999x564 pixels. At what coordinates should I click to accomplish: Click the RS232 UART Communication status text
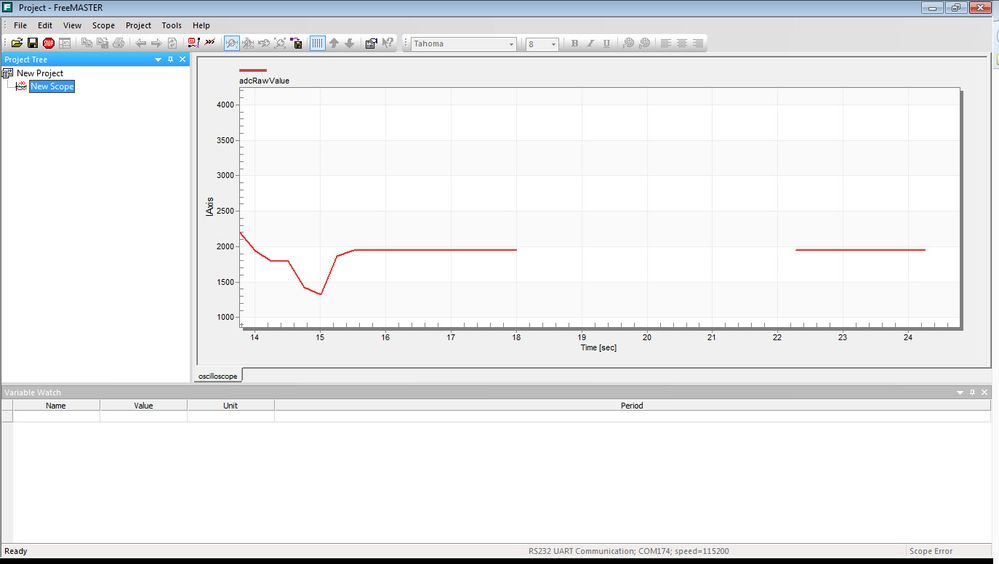coord(628,551)
